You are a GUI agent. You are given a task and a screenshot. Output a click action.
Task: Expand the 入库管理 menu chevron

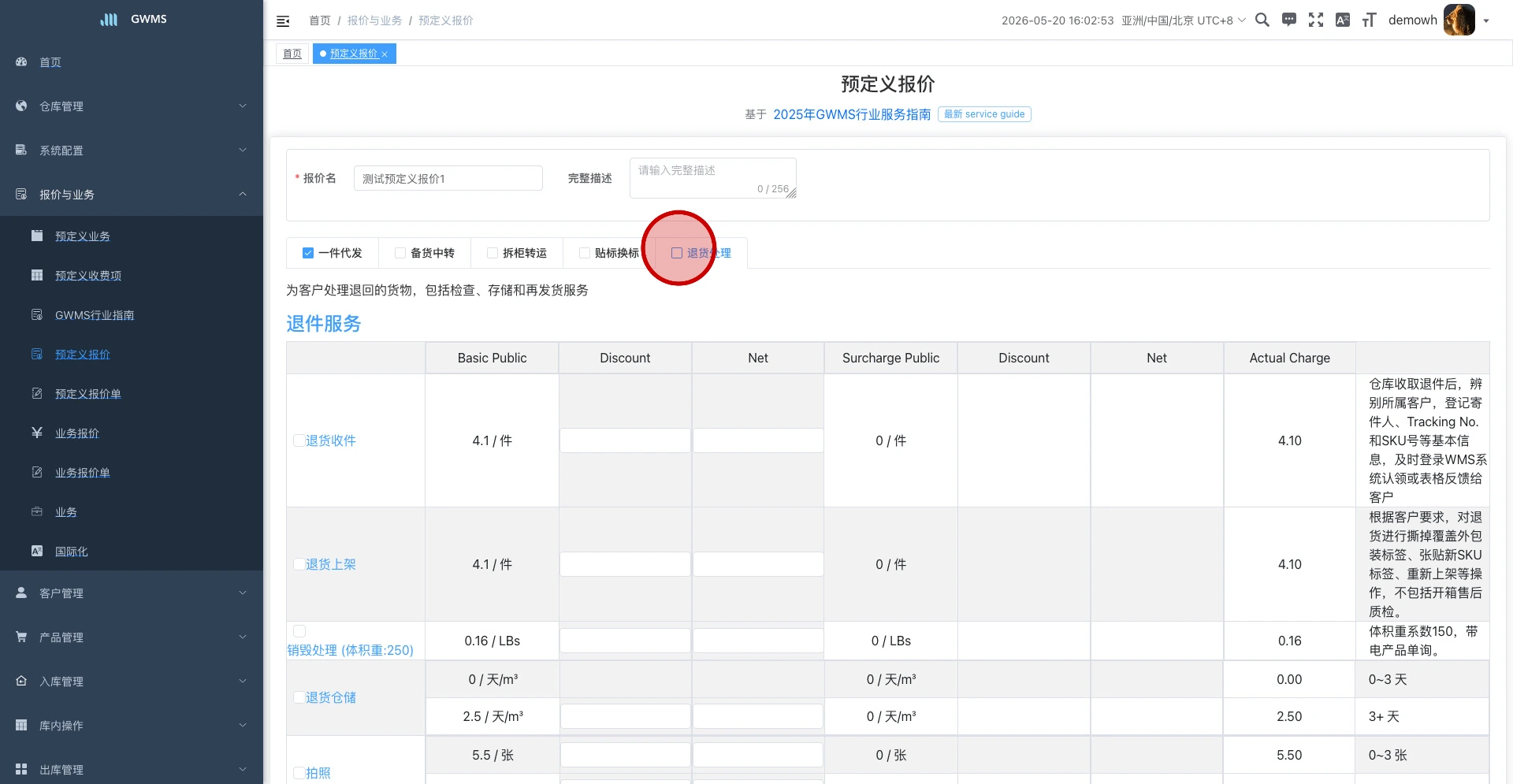(243, 681)
